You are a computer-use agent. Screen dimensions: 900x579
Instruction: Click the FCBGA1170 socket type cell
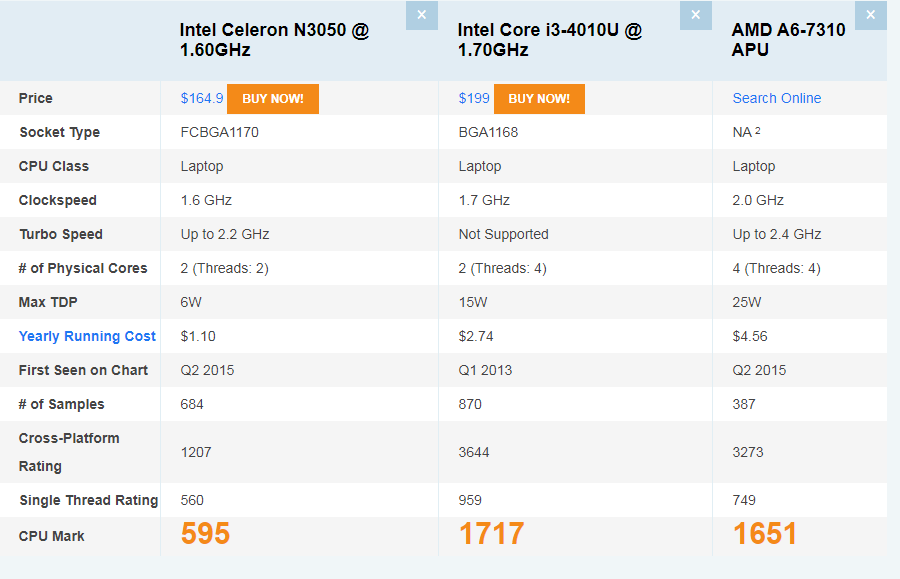(219, 132)
